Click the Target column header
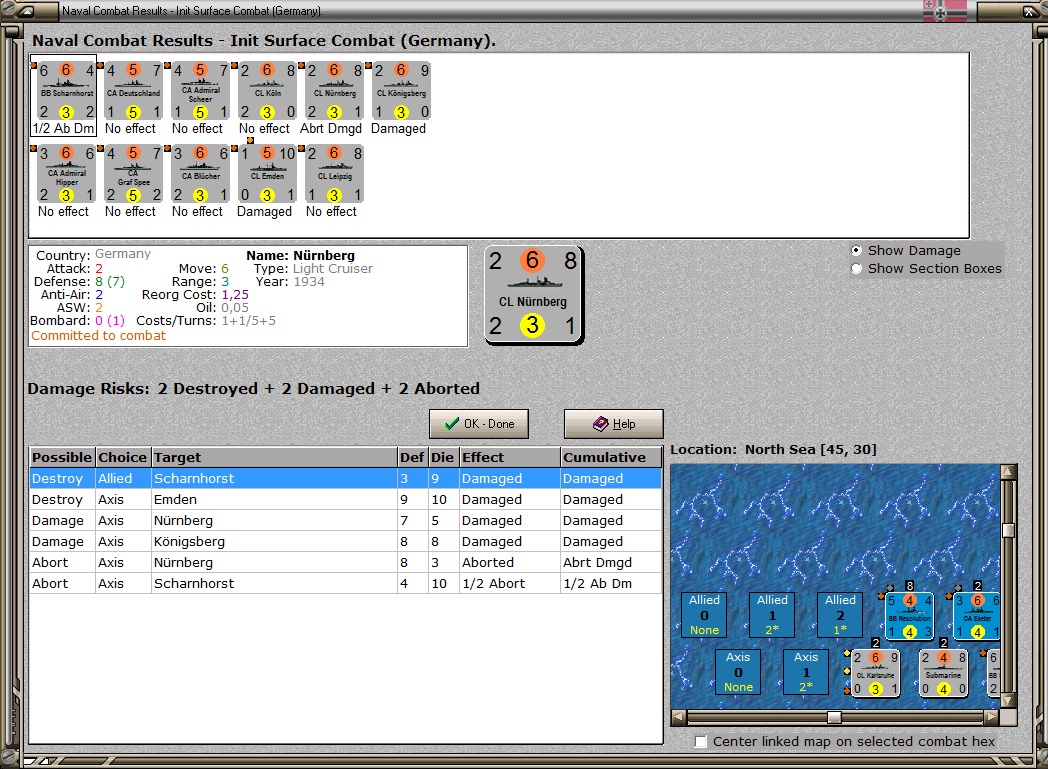Image resolution: width=1048 pixels, height=769 pixels. tap(274, 458)
